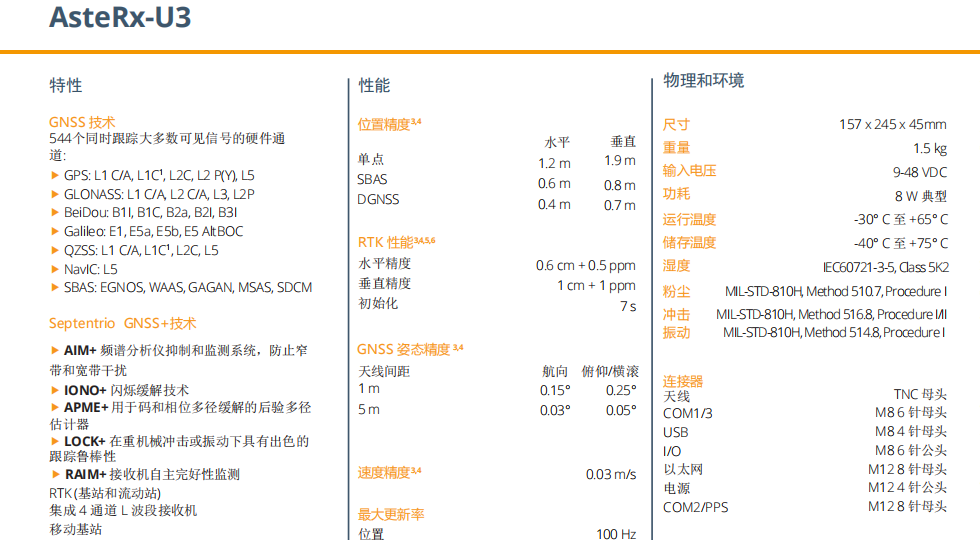Click the RTK 性能 subheading
Viewport: 980px width, 540px height.
pyautogui.click(x=396, y=242)
